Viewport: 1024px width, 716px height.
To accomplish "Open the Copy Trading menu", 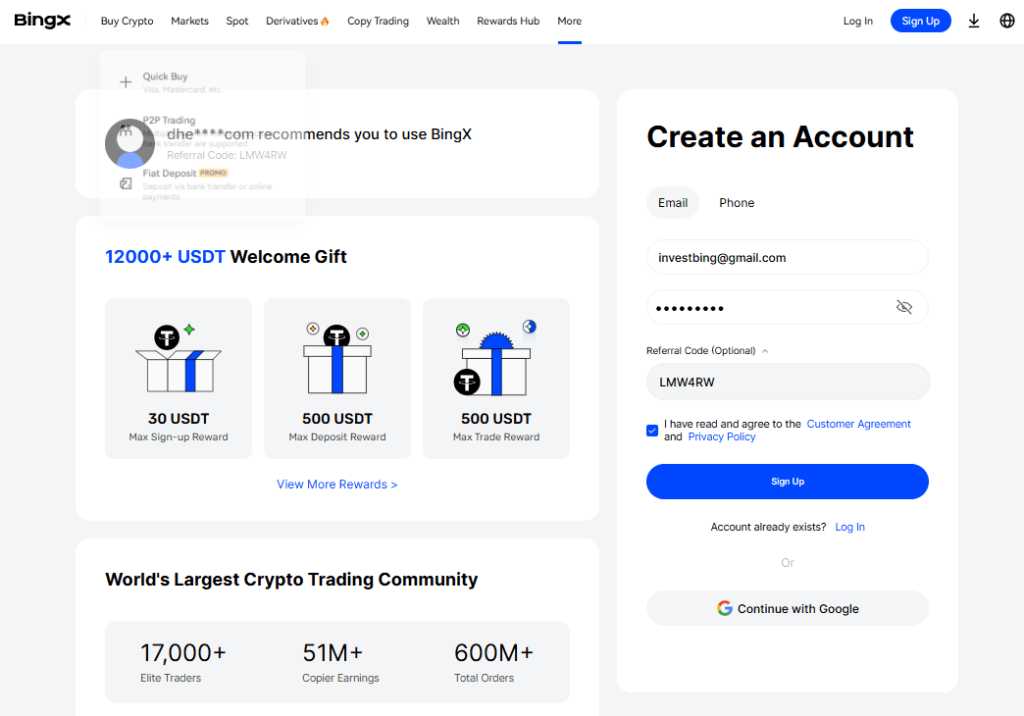I will 378,21.
